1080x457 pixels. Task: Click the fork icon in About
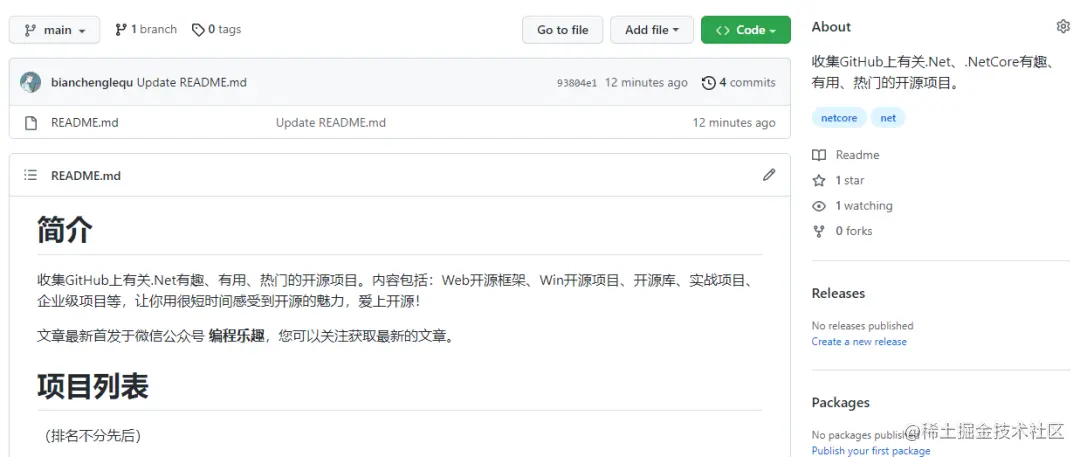[819, 232]
